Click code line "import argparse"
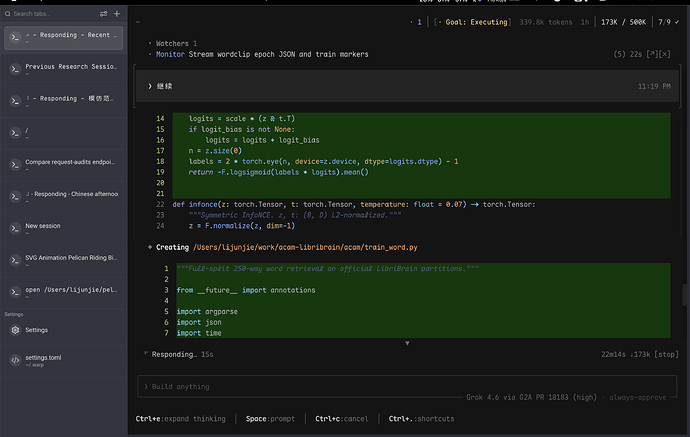690x437 pixels. pyautogui.click(x=207, y=312)
